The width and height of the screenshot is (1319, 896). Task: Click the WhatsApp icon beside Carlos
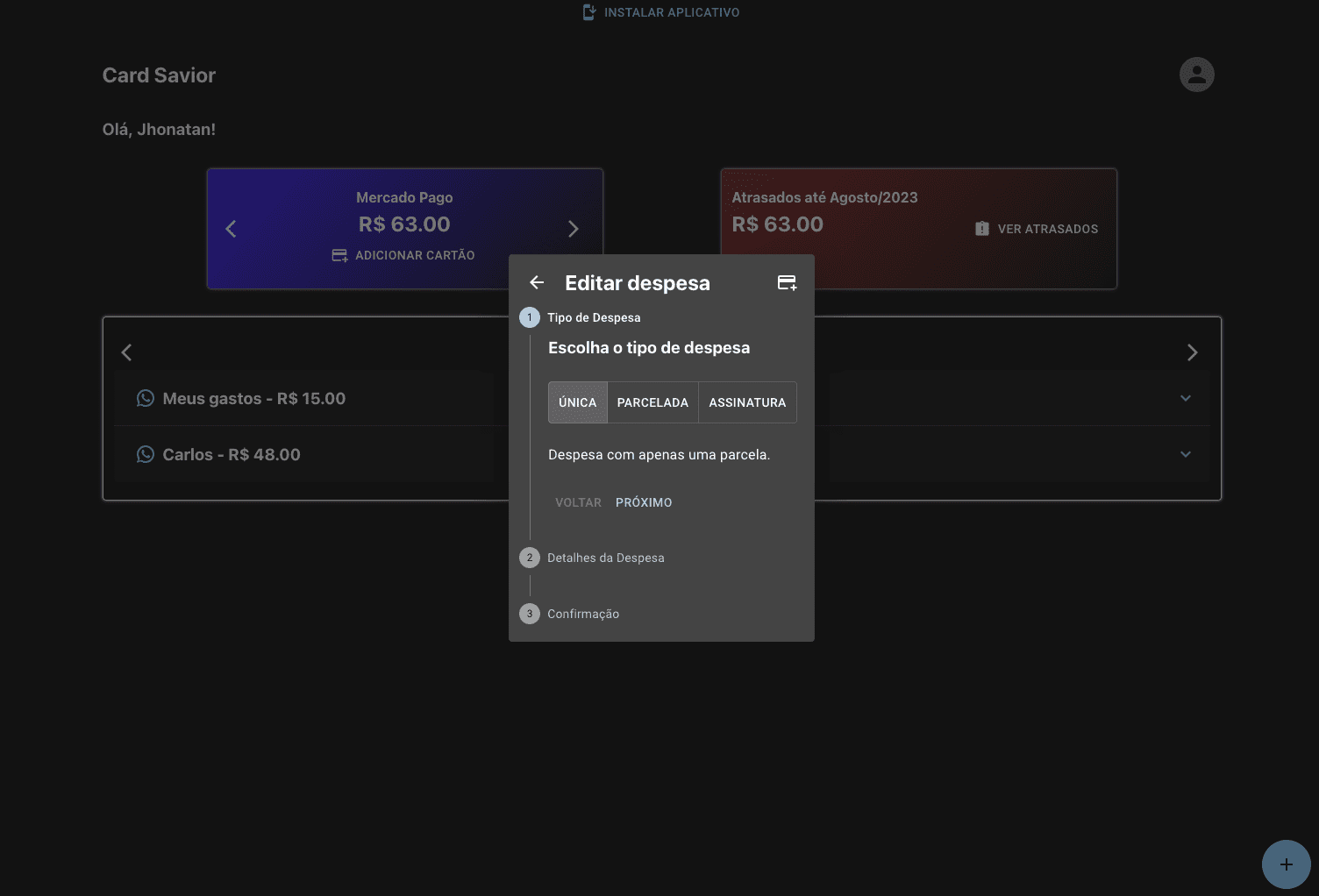coord(146,455)
